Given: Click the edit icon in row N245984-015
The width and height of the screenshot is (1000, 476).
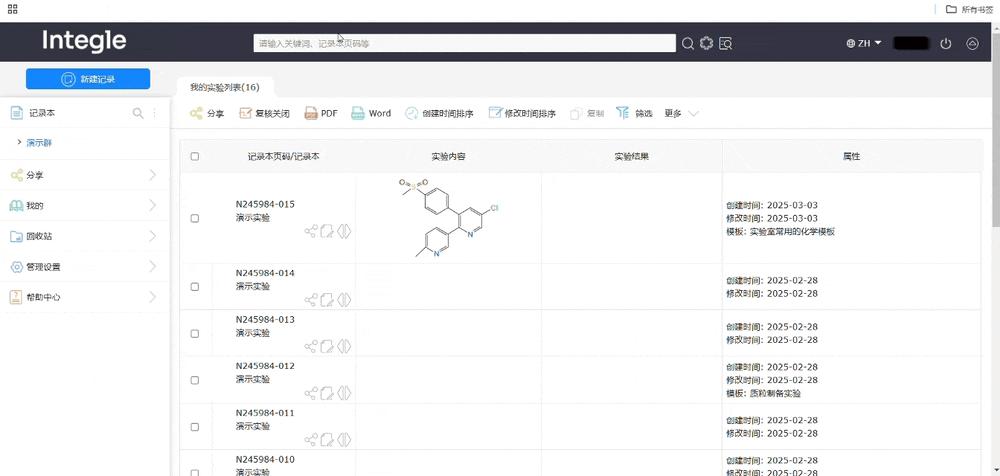Looking at the screenshot, I should point(327,231).
